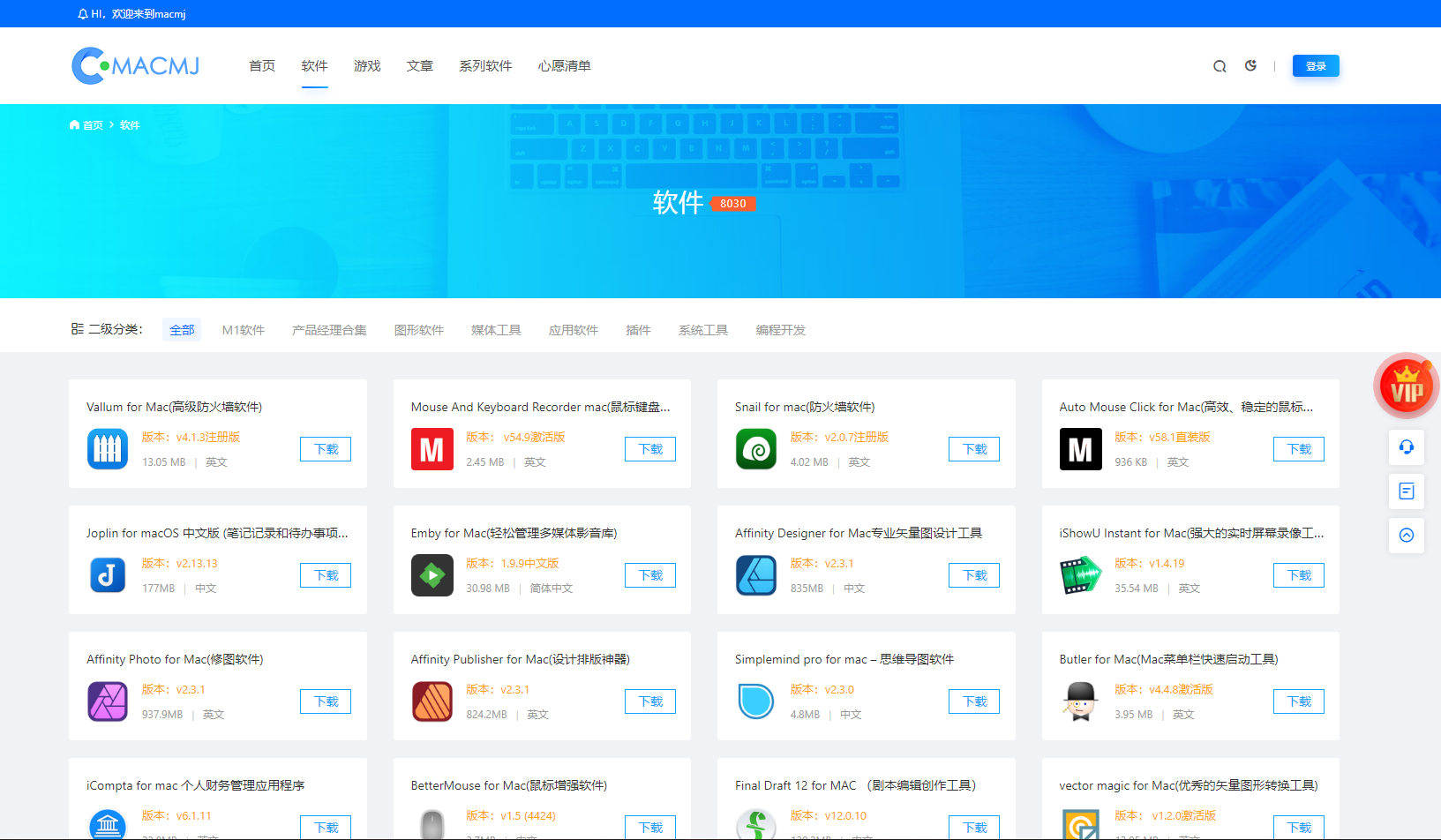Viewport: 1441px width, 840px height.
Task: Open Final Draft 12 for MAC title
Action: 855,785
